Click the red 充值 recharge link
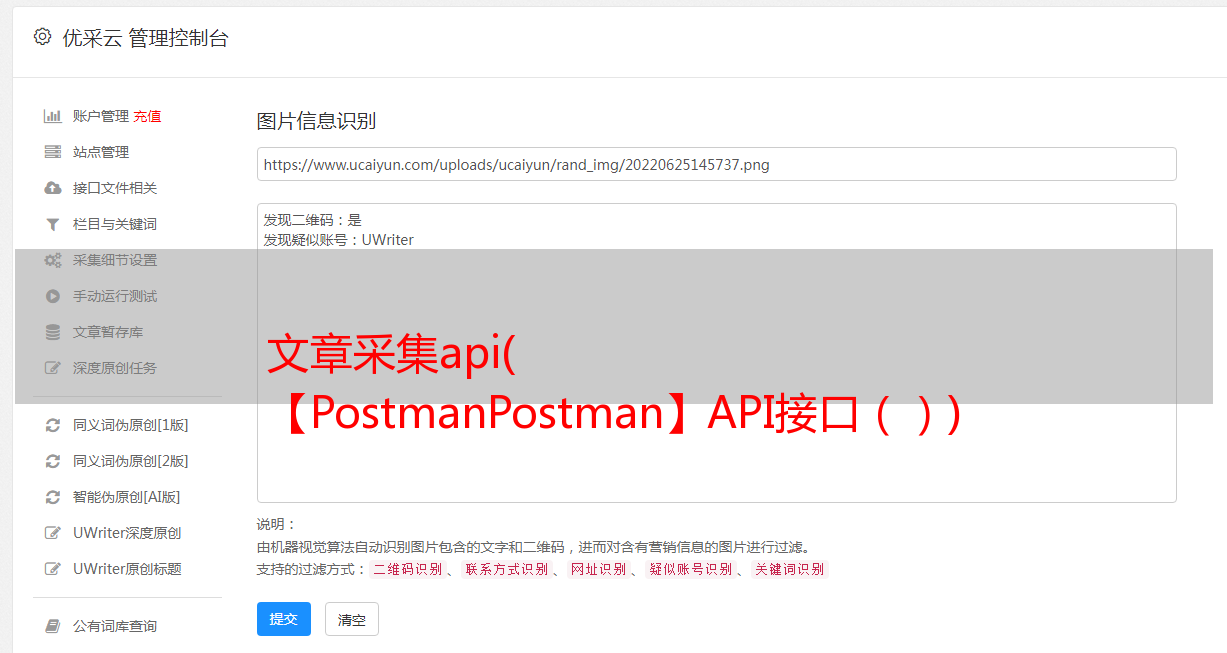This screenshot has height=653, width=1227. 147,116
